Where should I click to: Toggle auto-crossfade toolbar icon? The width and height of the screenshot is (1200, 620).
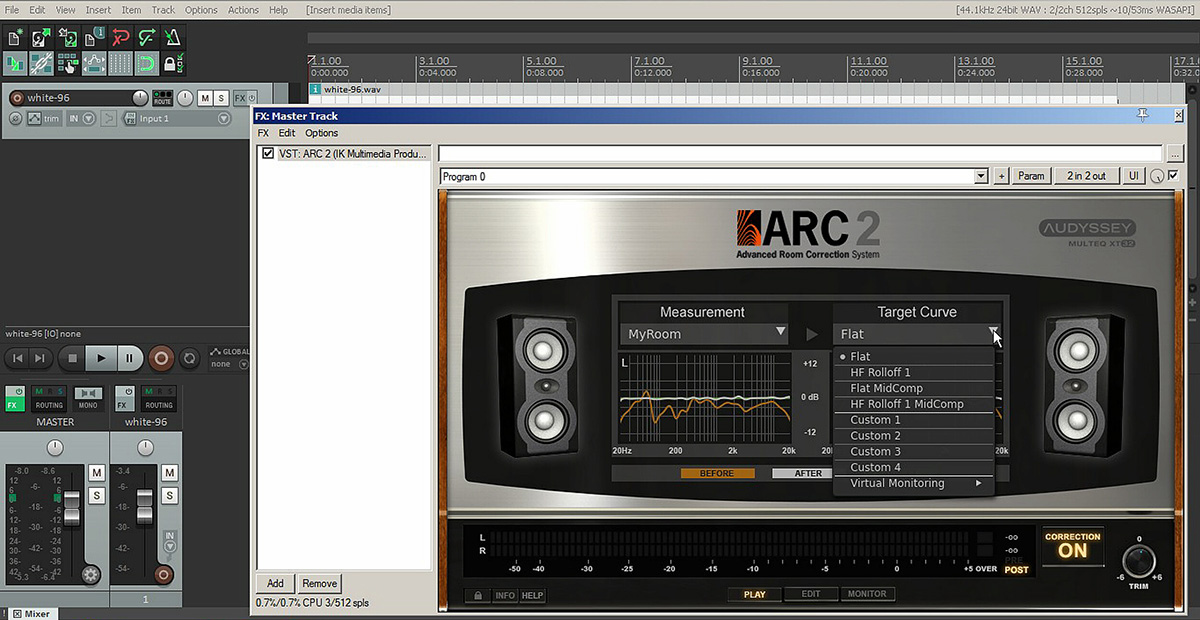(15, 63)
